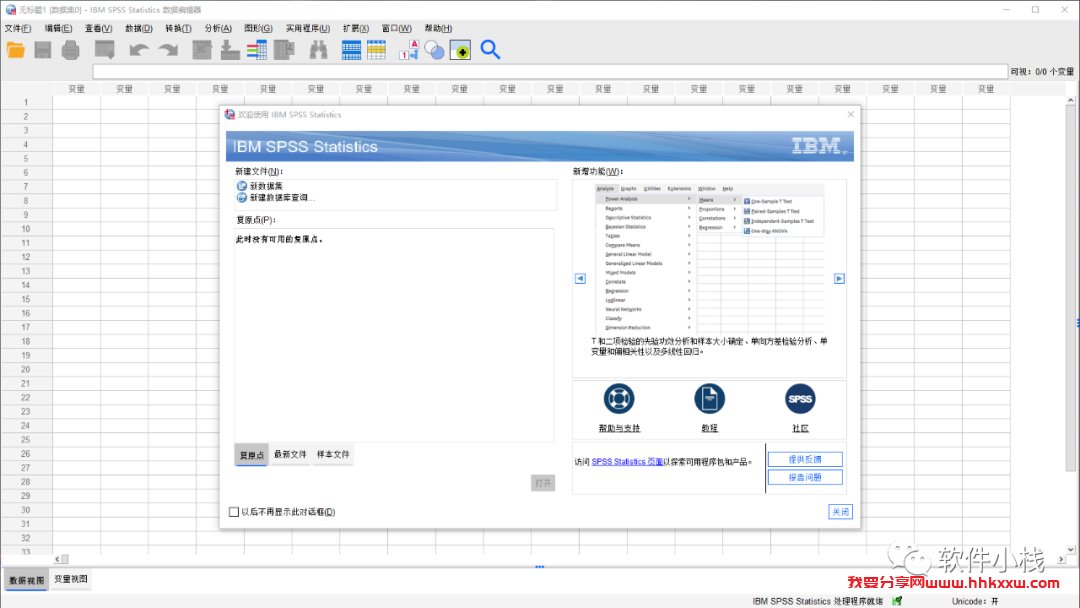Image resolution: width=1080 pixels, height=608 pixels.
Task: Click the blue magnifier Search icon
Action: pos(490,50)
